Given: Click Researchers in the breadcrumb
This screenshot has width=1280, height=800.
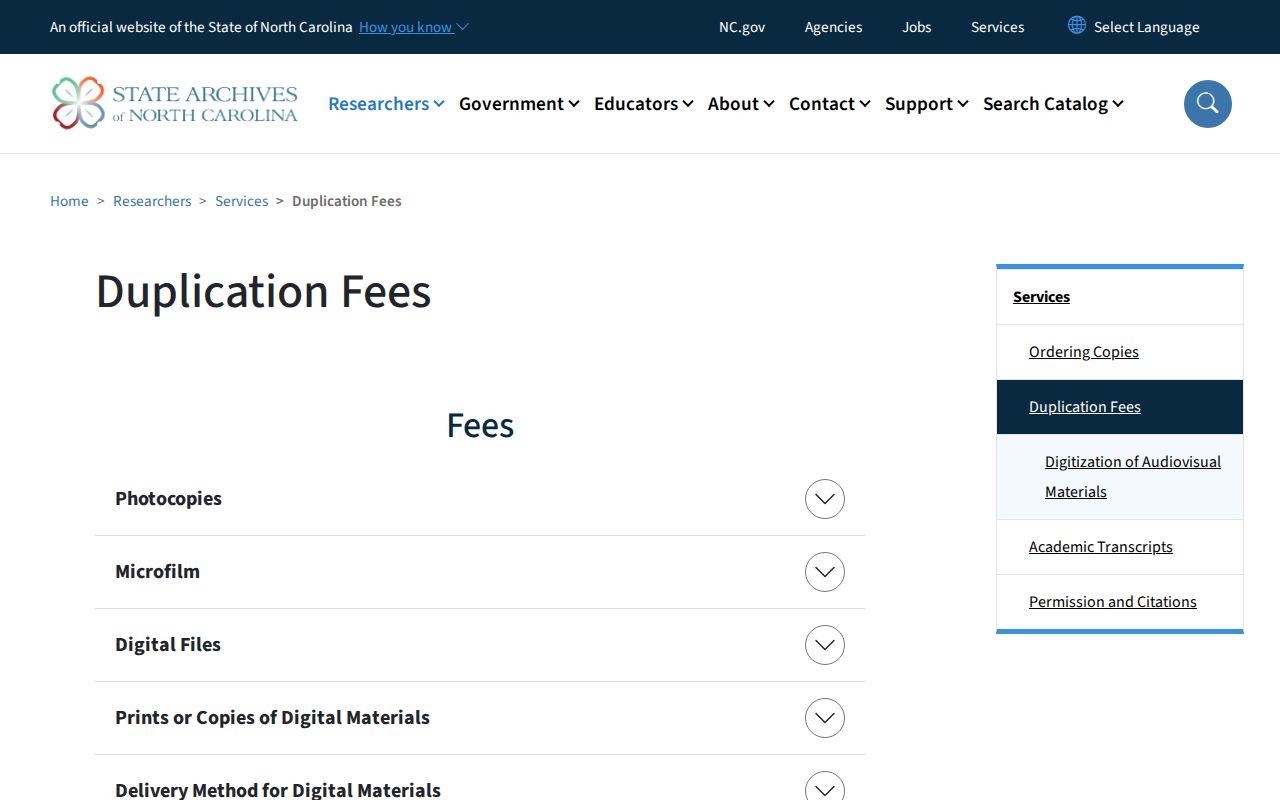Looking at the screenshot, I should pos(152,201).
